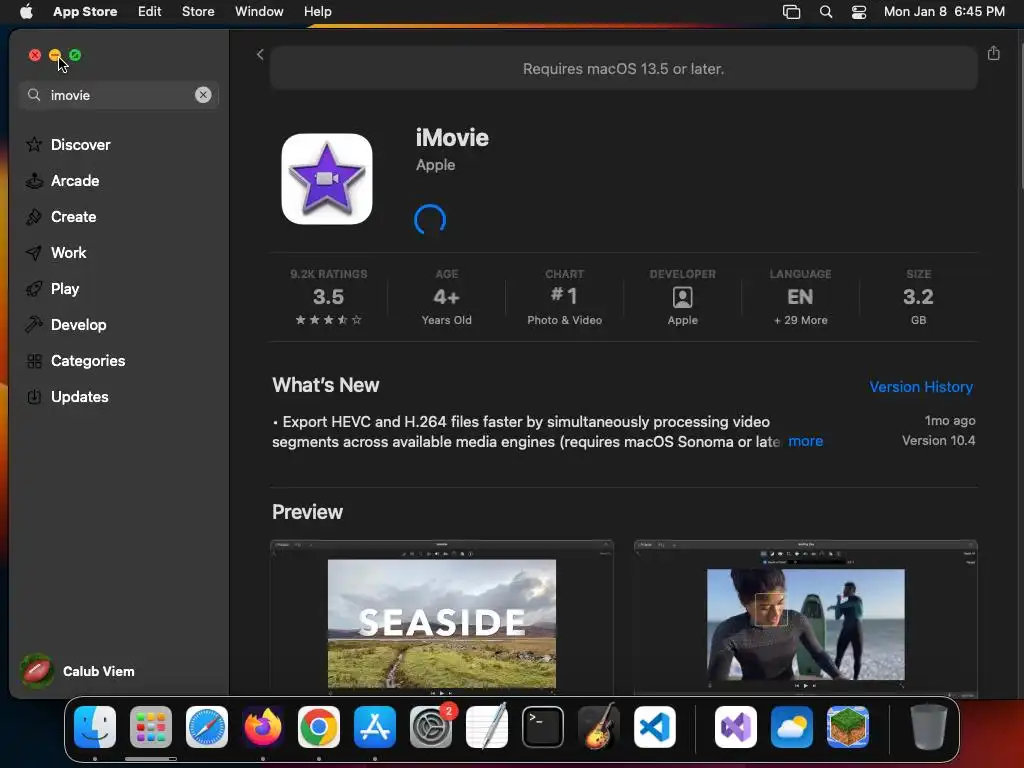
Task: Click the date and time in menu bar
Action: 944,11
